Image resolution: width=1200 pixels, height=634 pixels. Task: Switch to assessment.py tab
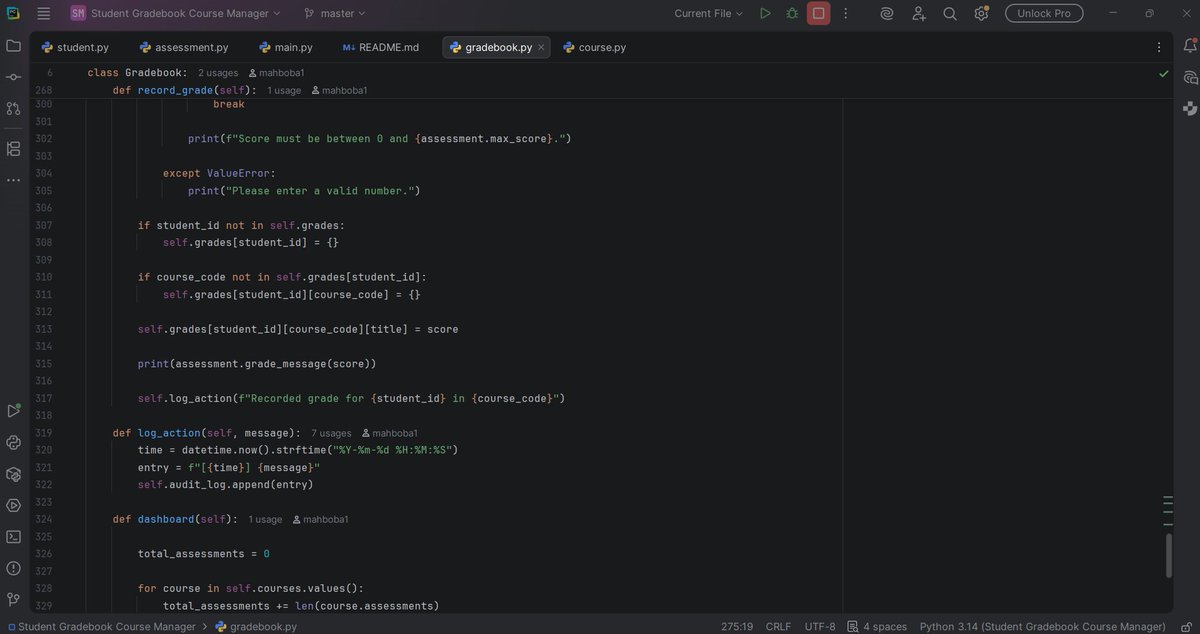point(184,47)
